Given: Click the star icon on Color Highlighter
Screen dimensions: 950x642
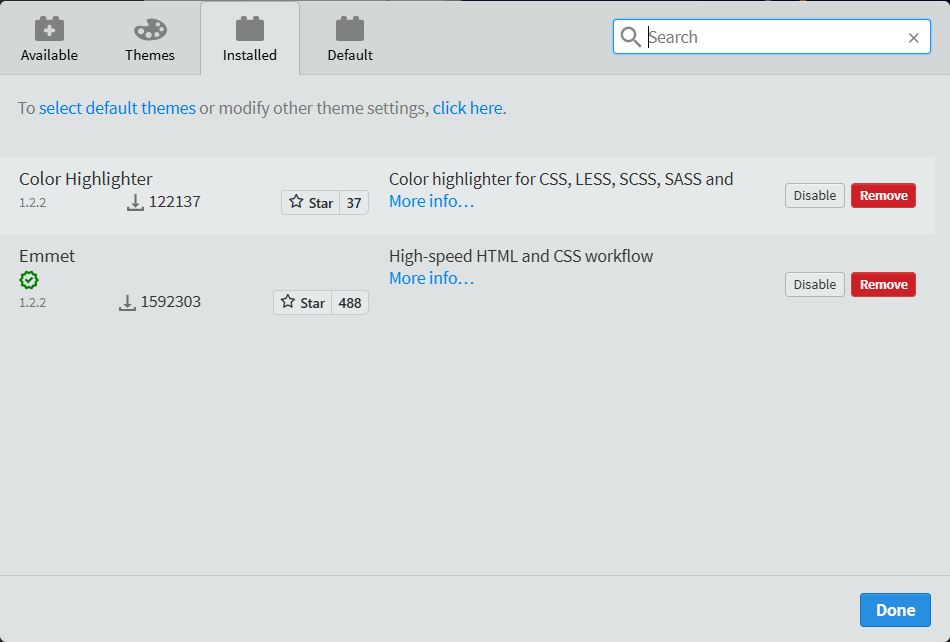Looking at the screenshot, I should click(296, 201).
